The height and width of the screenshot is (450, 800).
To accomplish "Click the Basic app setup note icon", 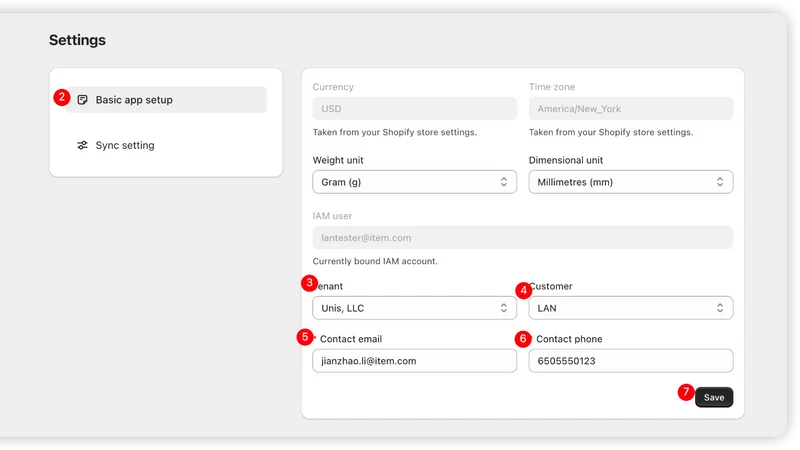I will point(82,99).
